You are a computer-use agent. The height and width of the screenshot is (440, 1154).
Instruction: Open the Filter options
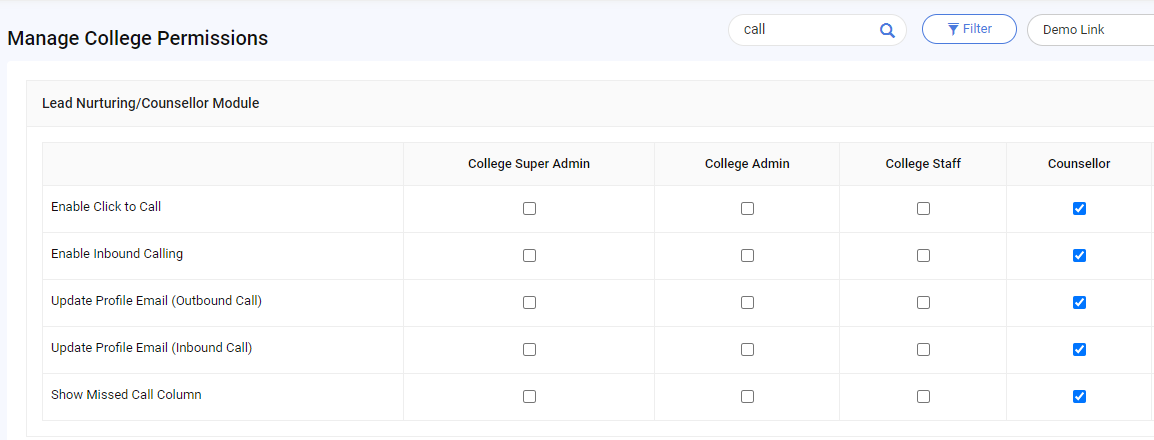pyautogui.click(x=968, y=29)
